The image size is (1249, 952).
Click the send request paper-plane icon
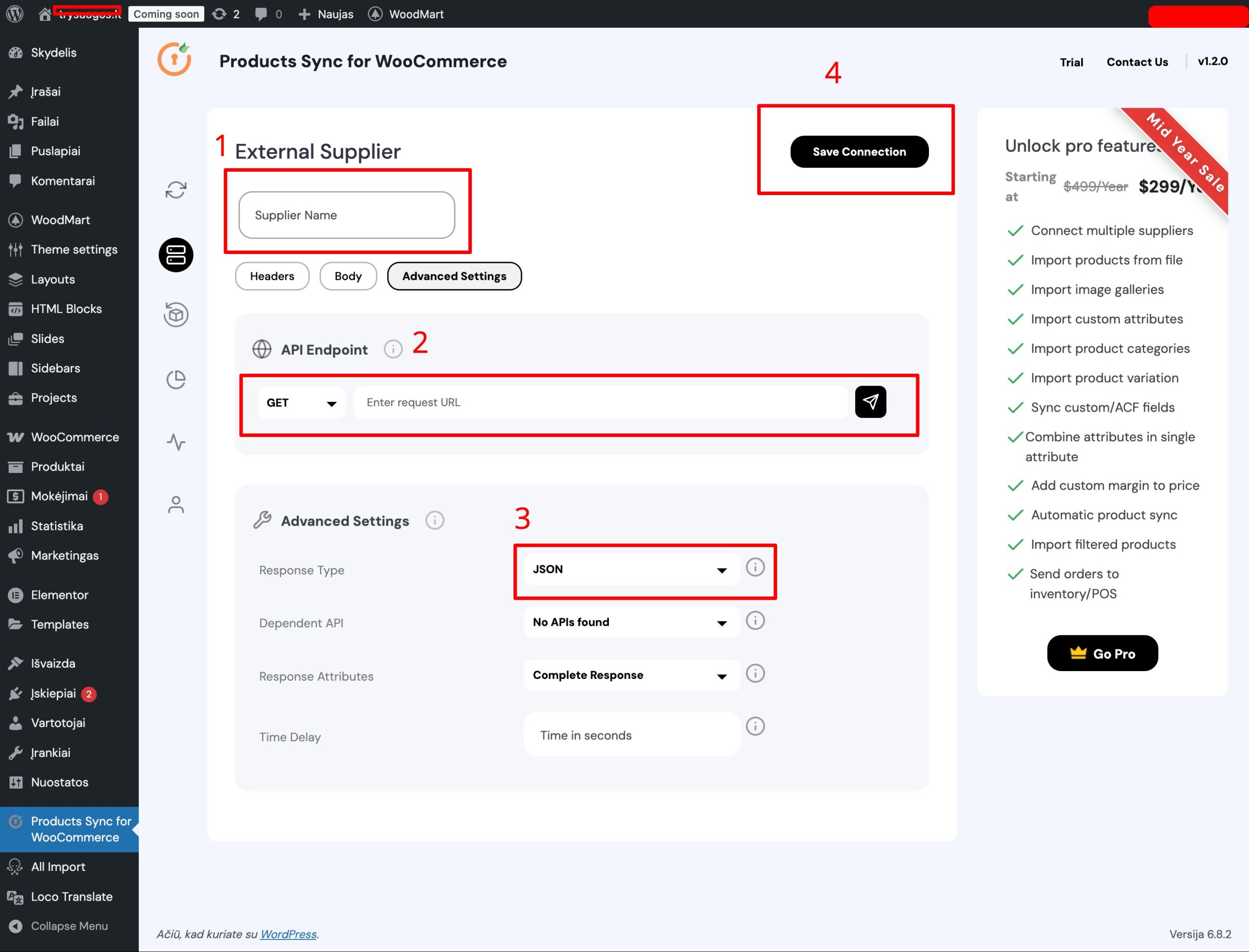point(870,402)
